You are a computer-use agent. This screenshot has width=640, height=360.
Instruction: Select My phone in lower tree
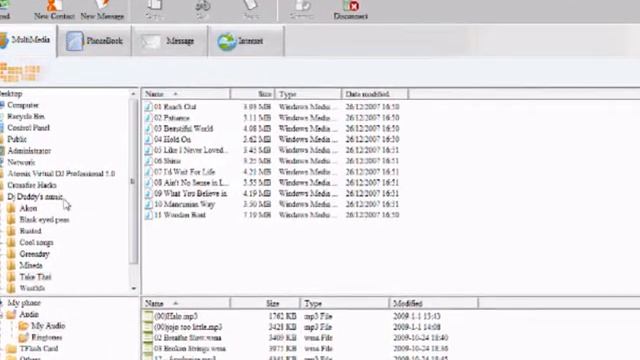(24, 303)
